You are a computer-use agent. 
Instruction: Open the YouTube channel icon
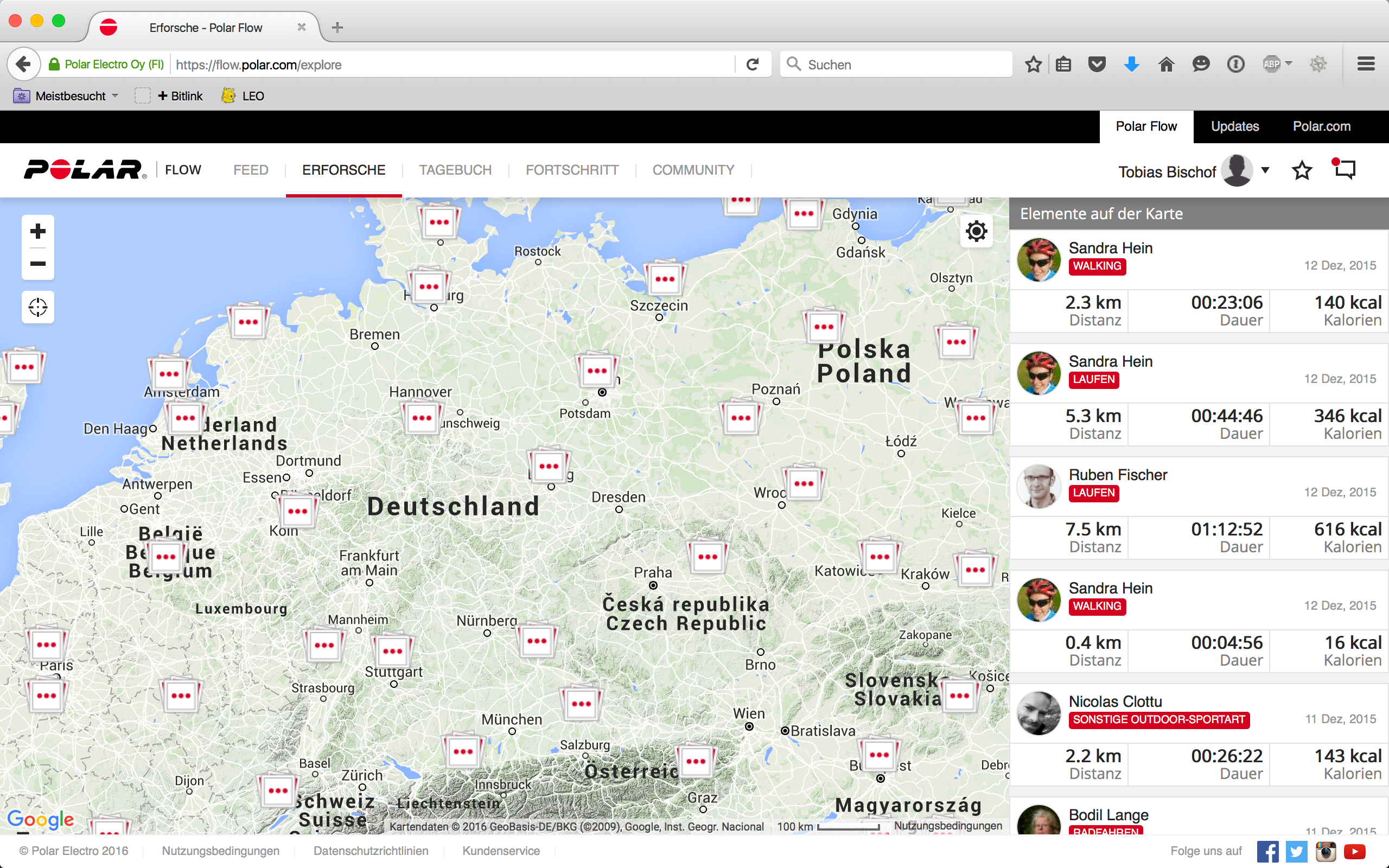click(1355, 851)
